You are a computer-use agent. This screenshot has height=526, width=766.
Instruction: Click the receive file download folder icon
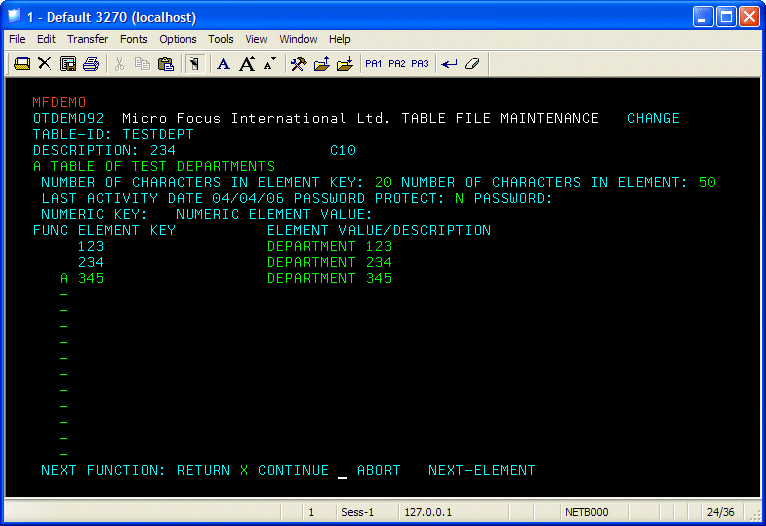tap(344, 63)
